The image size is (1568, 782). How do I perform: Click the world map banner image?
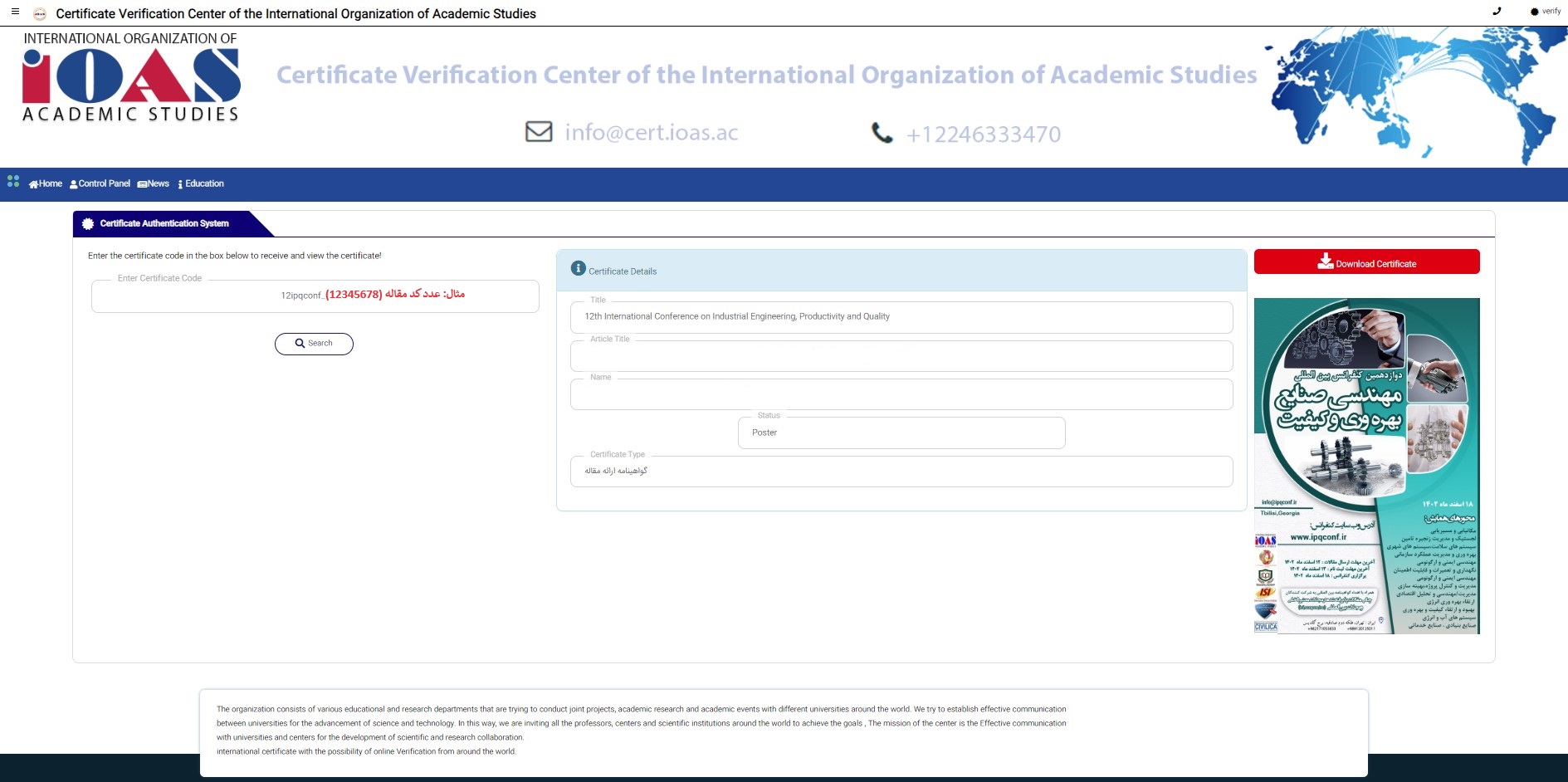(1417, 95)
